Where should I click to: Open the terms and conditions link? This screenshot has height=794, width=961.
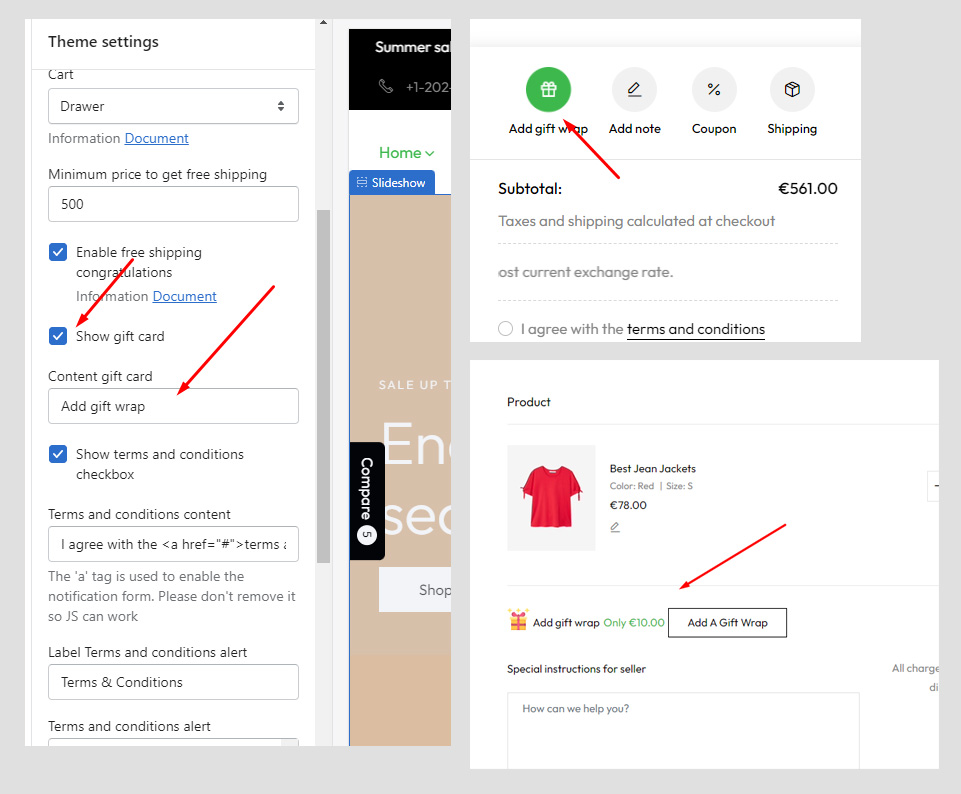pyautogui.click(x=696, y=329)
